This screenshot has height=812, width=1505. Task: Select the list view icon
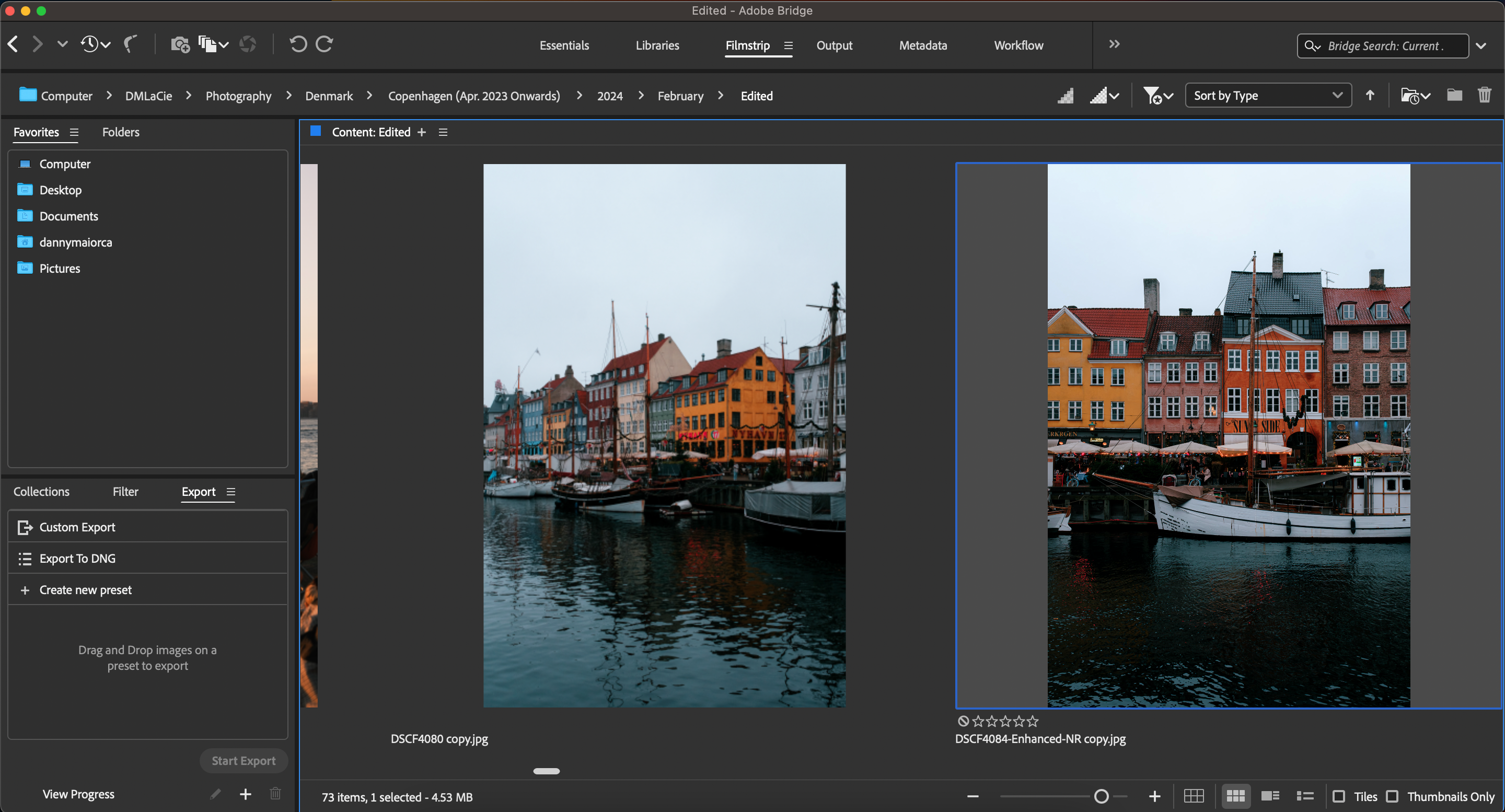click(x=1305, y=796)
